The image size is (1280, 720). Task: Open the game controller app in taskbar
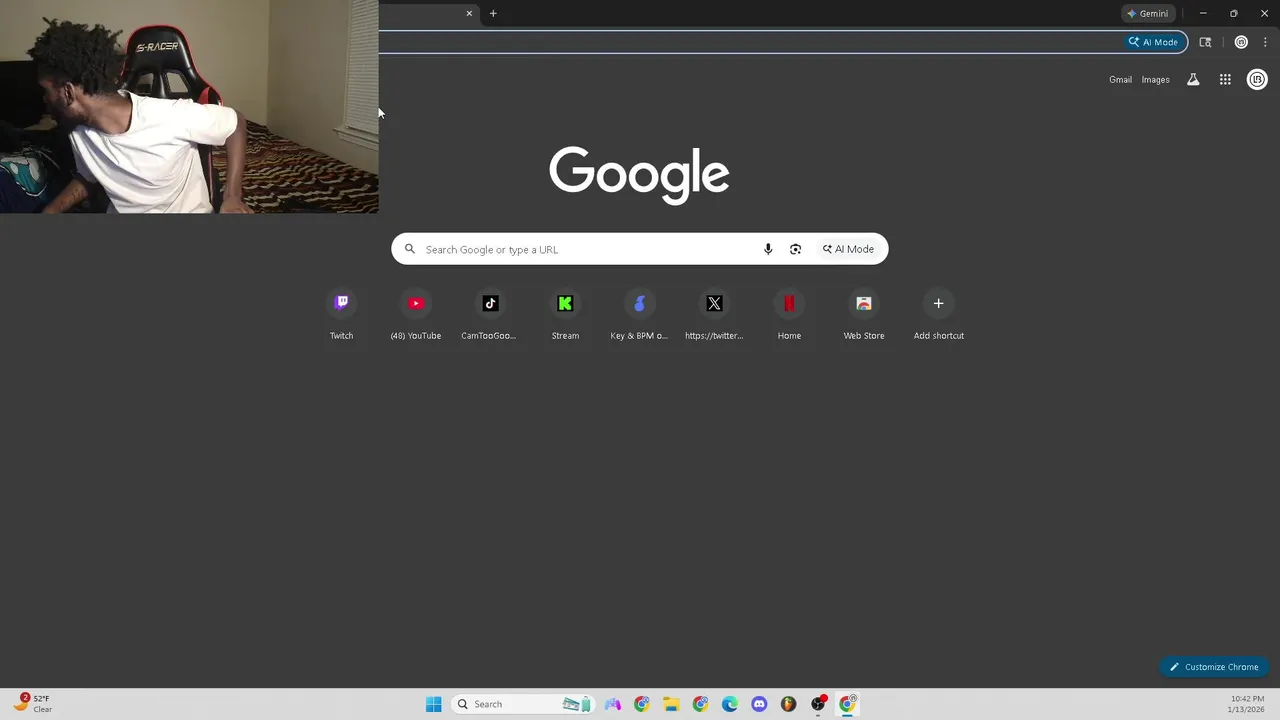(612, 704)
